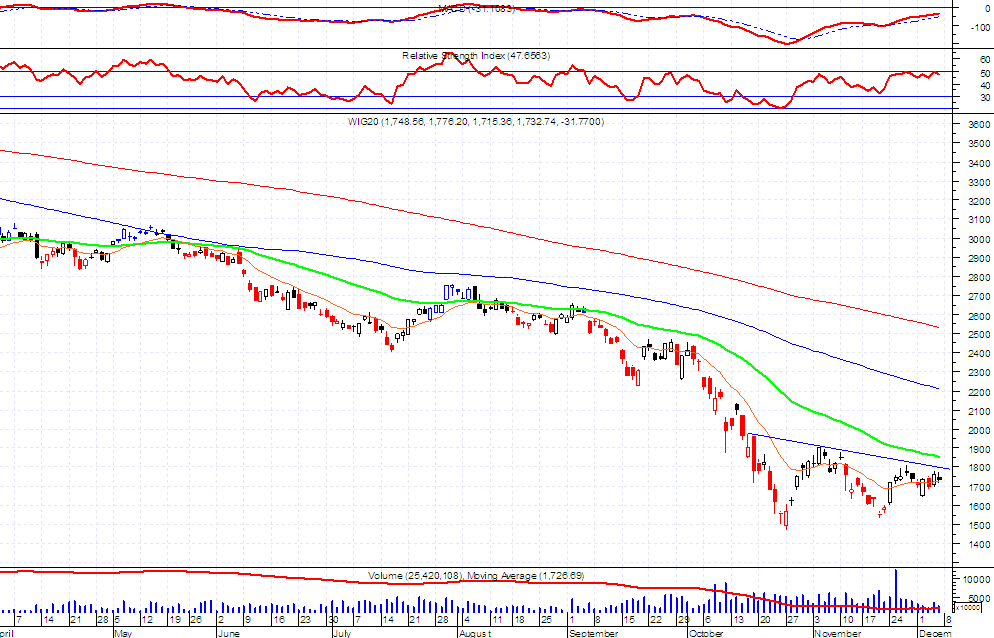
Task: Select the 1600 price axis label
Action: (979, 506)
